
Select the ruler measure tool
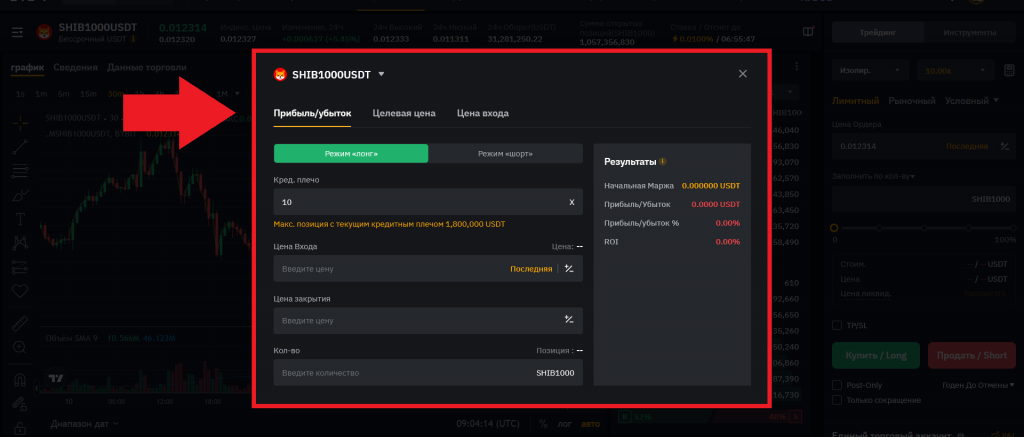(x=20, y=323)
